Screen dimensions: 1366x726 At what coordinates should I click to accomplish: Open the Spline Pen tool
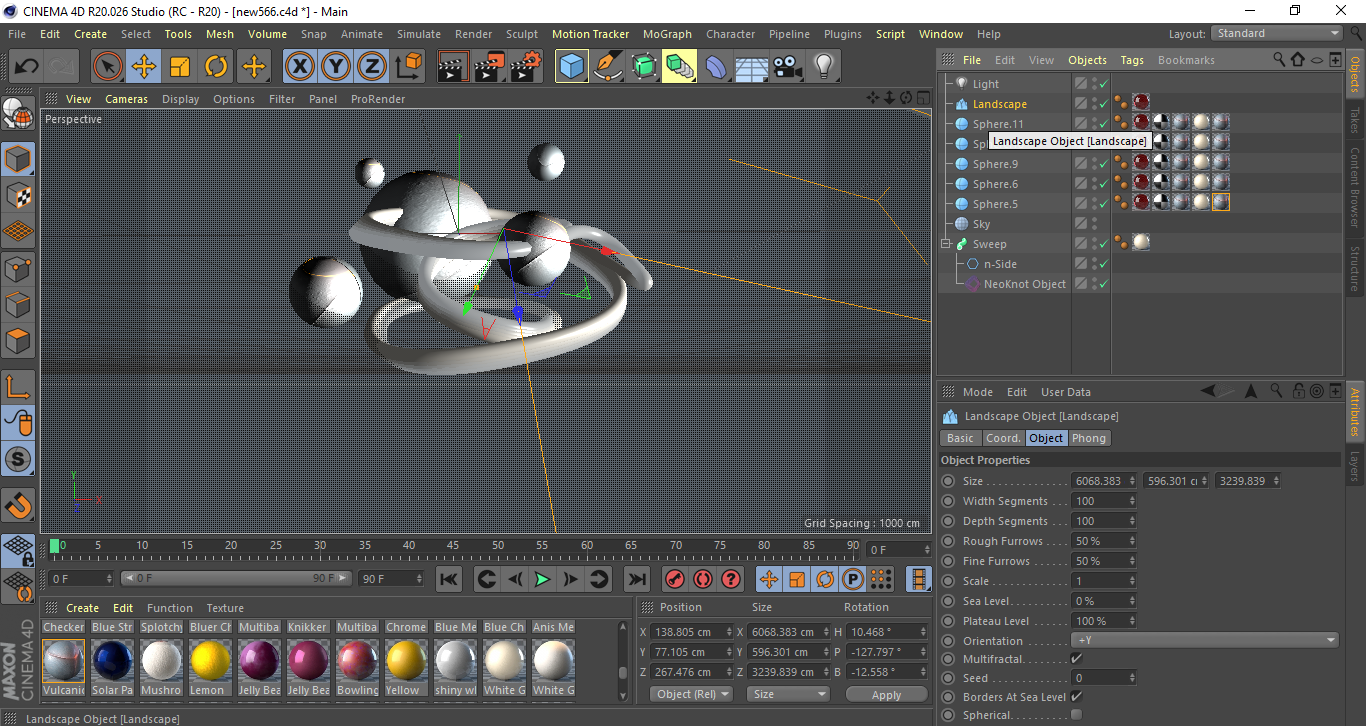coord(608,67)
